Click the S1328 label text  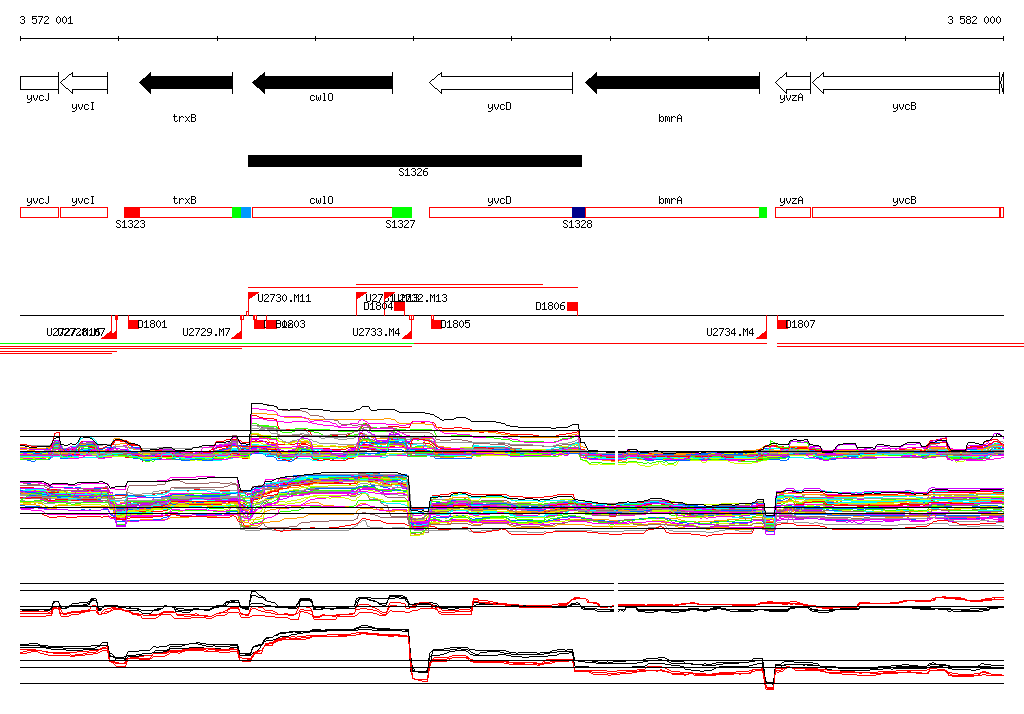(577, 225)
